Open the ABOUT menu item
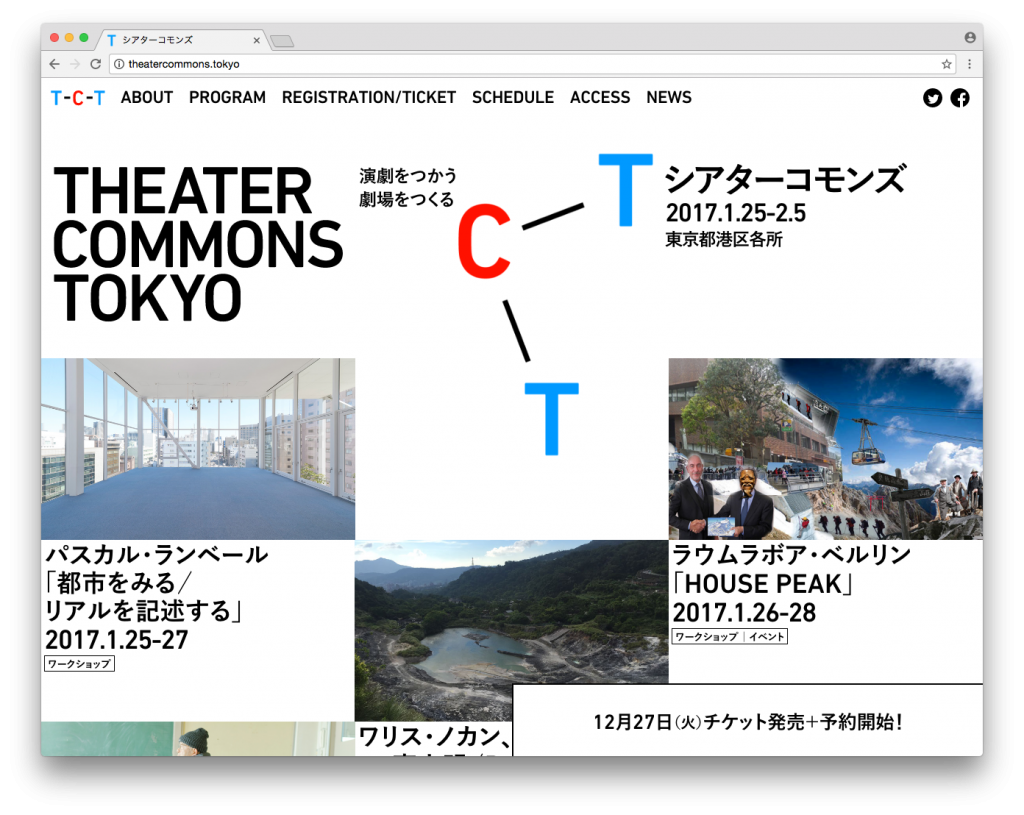 click(x=147, y=98)
